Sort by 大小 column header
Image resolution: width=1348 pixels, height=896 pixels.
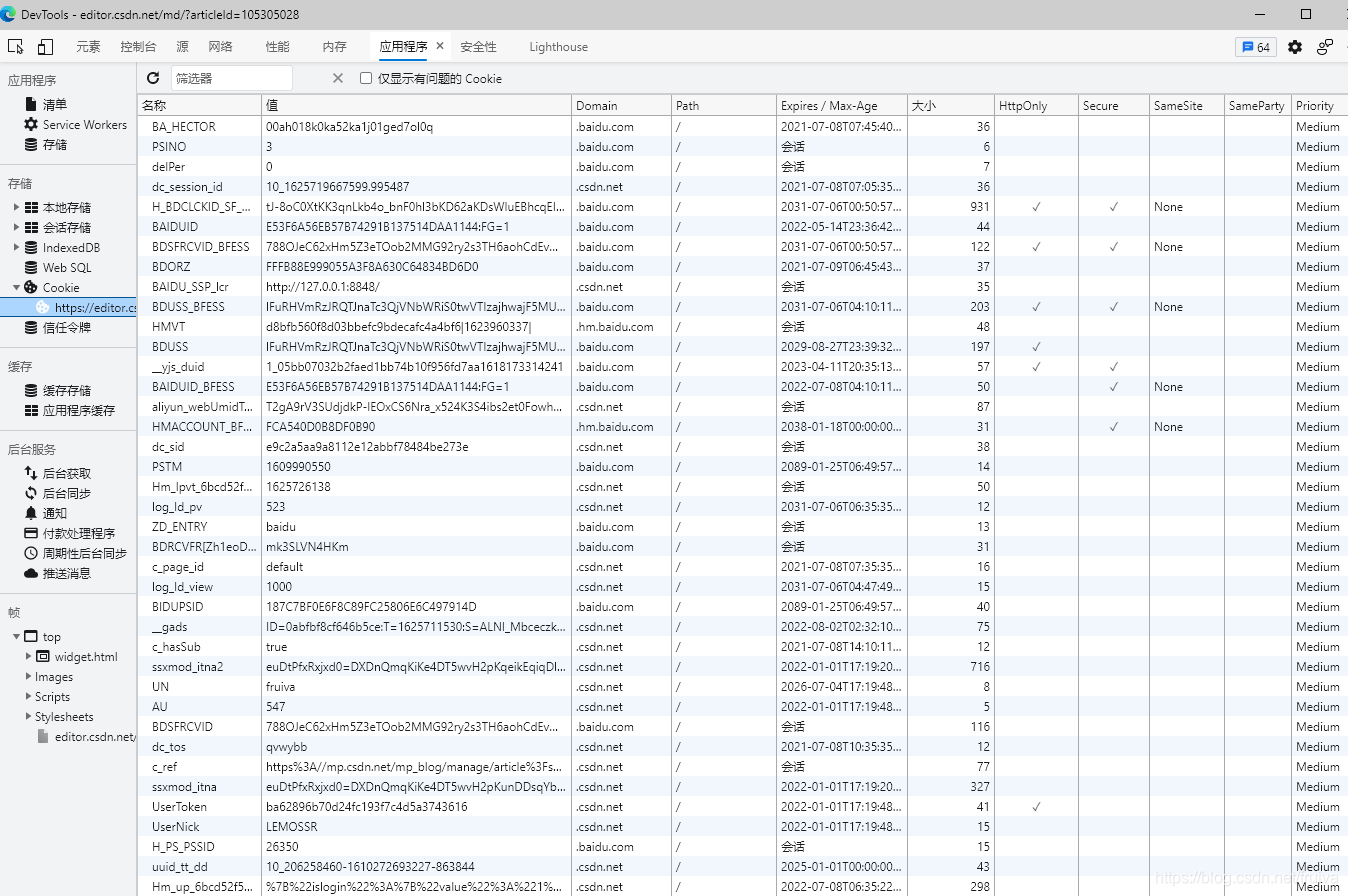tap(951, 105)
